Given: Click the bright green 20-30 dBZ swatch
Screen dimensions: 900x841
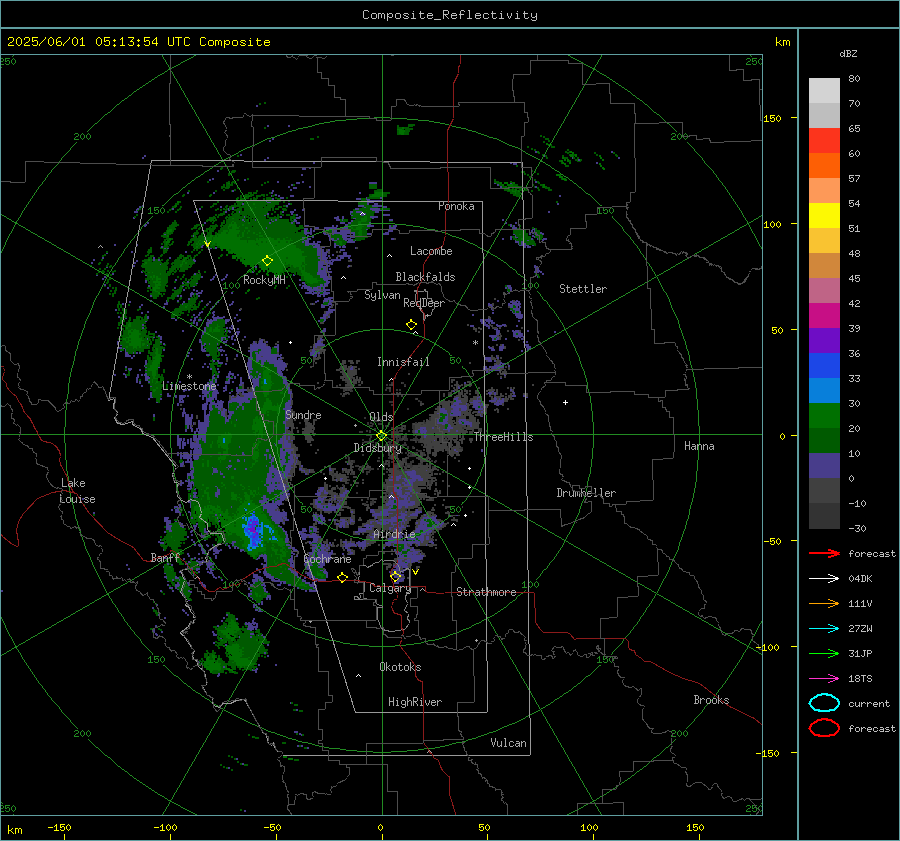Looking at the screenshot, I should click(x=824, y=416).
